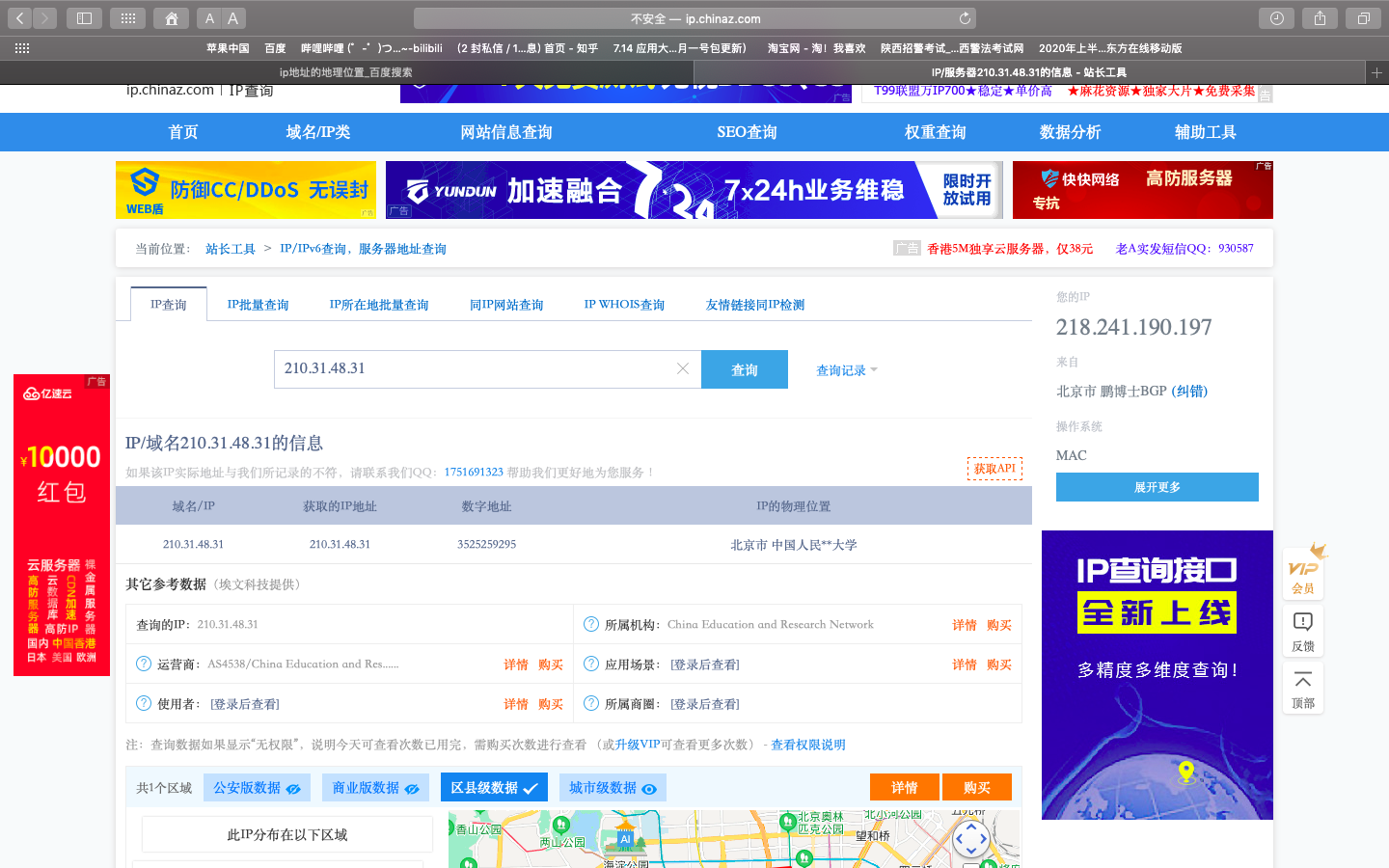Click the Safari address bar
1389x868 pixels.
click(694, 18)
